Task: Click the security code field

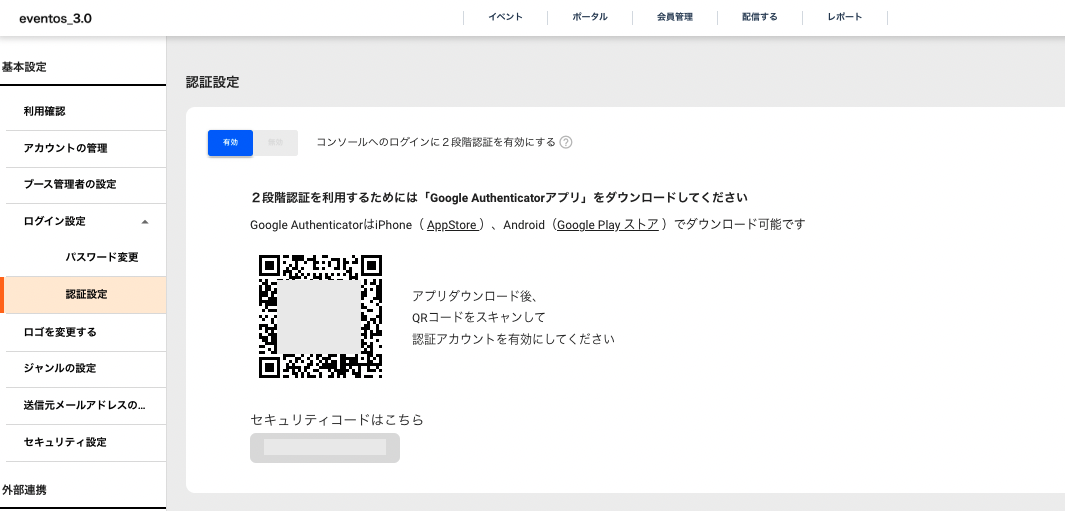Action: 325,448
